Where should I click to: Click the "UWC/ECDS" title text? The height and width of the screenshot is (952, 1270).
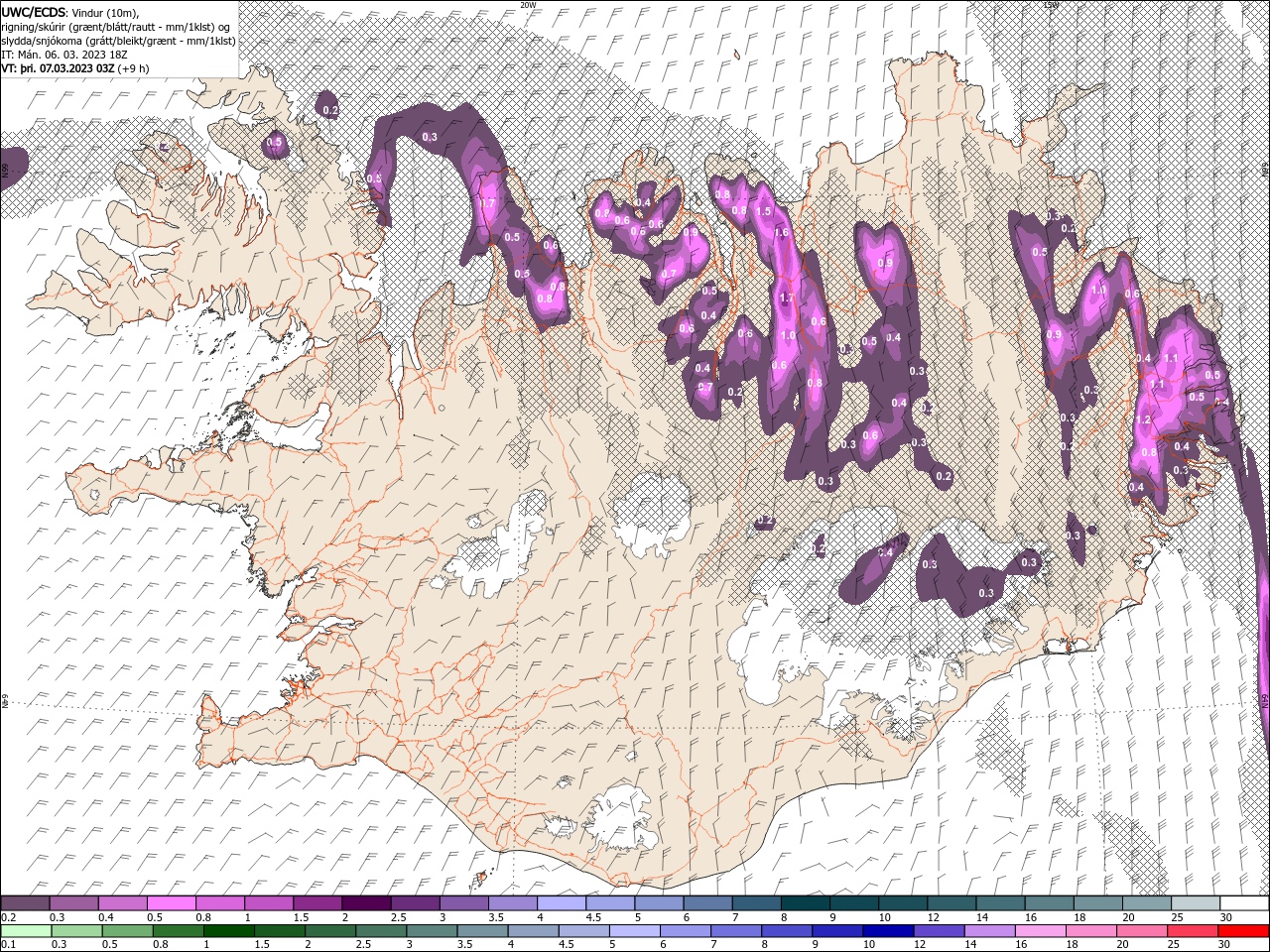point(36,11)
